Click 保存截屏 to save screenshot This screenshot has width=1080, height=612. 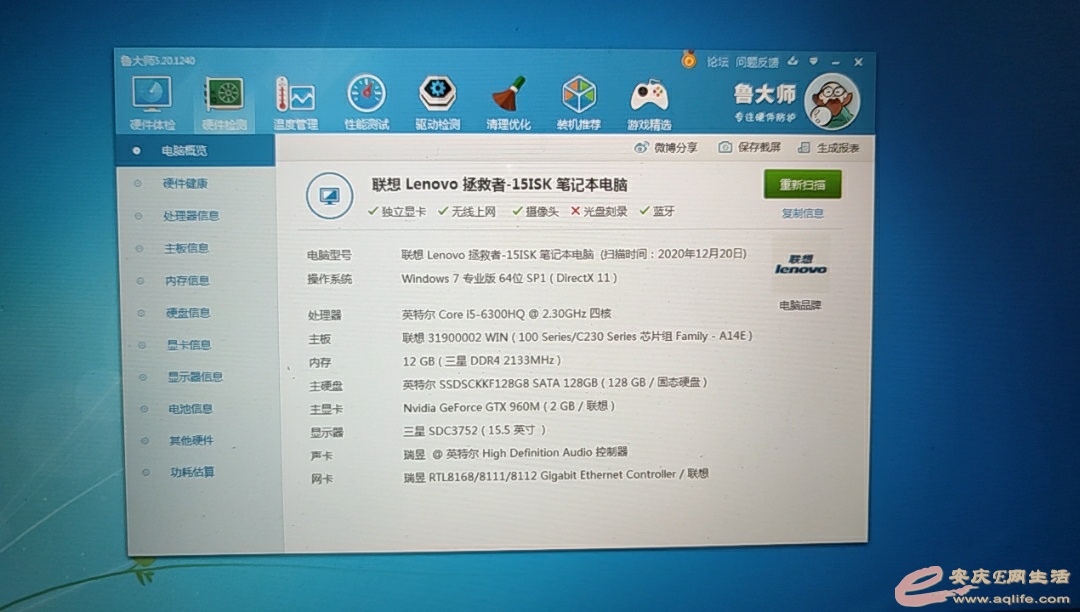coord(750,148)
